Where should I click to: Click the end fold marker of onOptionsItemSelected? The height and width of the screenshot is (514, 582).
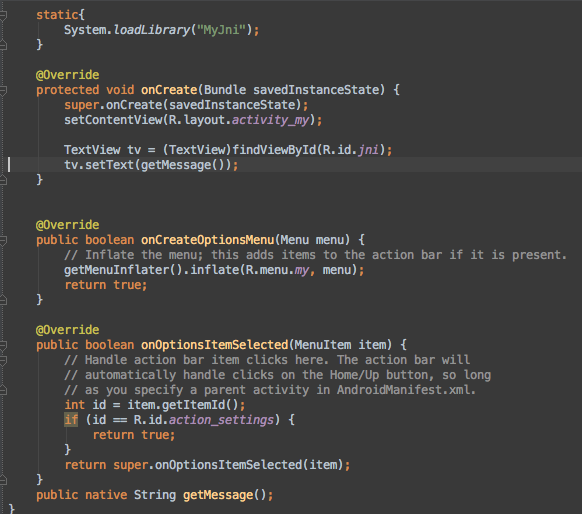[x=3, y=480]
